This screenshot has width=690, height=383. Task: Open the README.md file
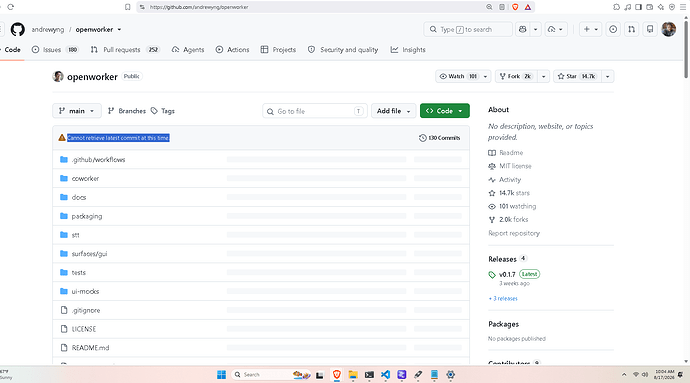click(91, 348)
